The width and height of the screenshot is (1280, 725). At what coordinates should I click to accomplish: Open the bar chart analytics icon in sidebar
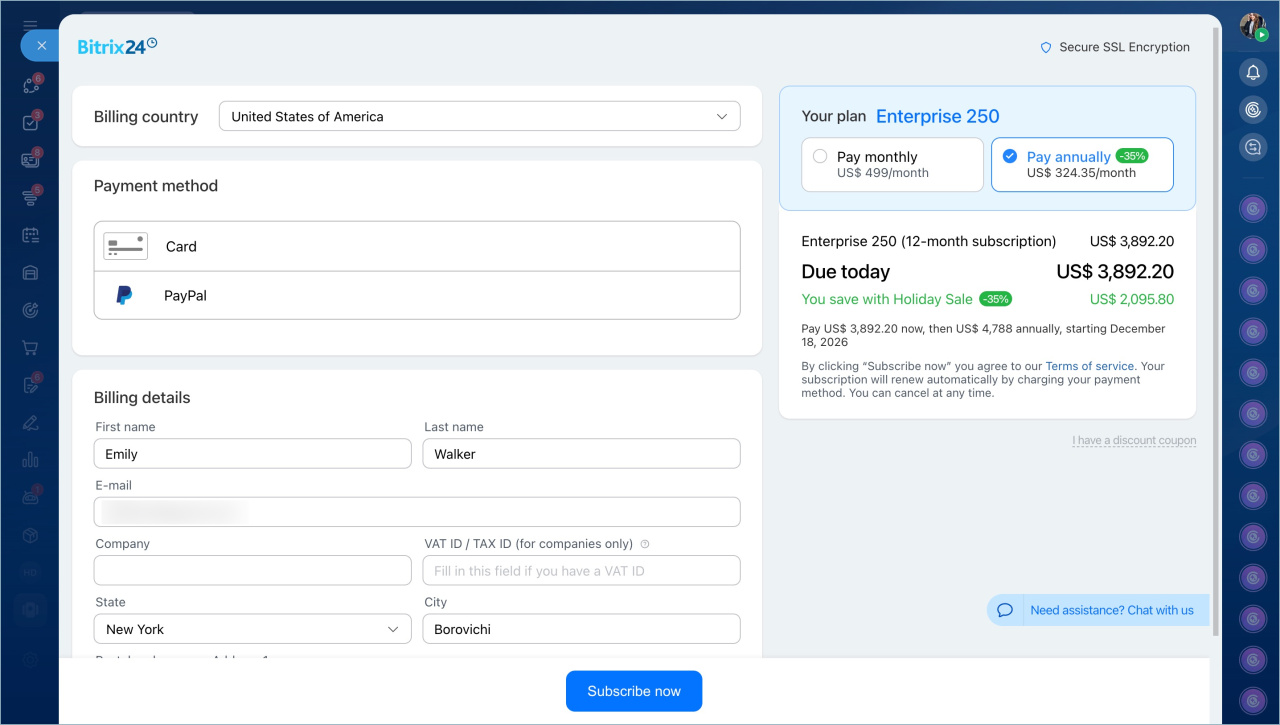point(30,460)
